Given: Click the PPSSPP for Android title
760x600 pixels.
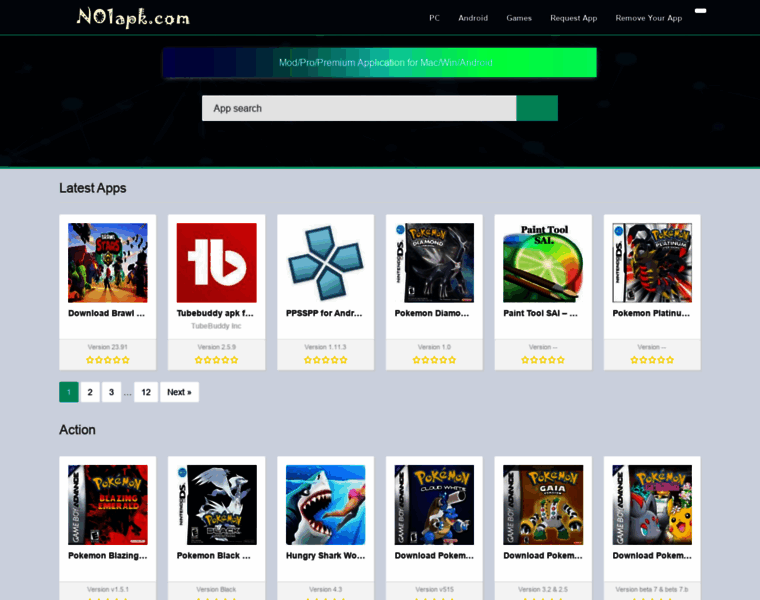Looking at the screenshot, I should [324, 313].
